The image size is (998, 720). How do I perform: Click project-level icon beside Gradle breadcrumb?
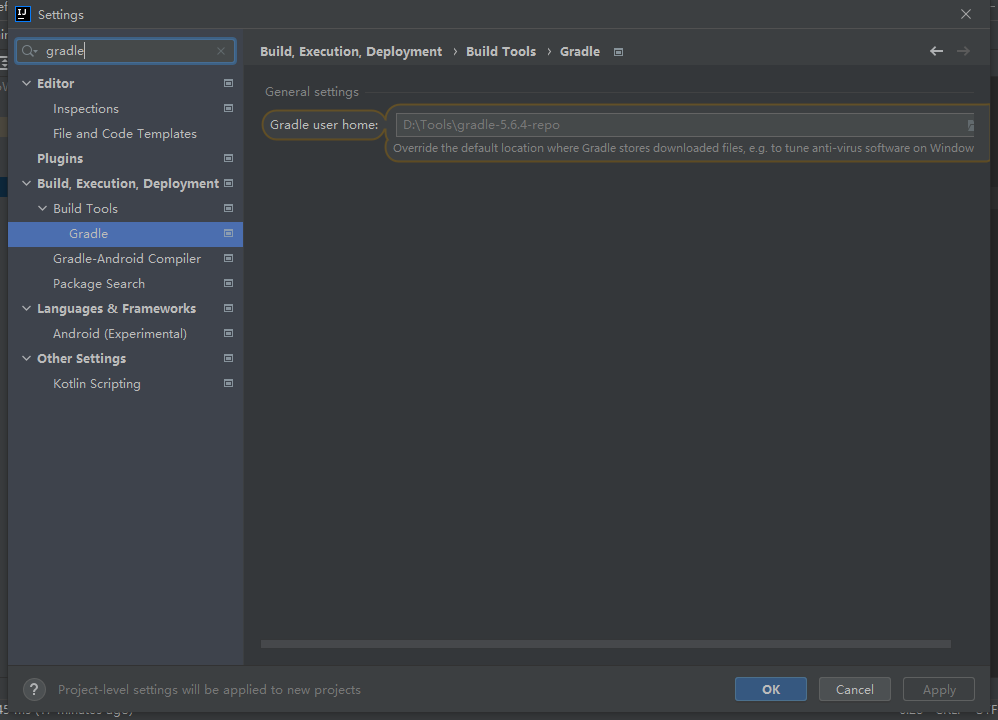coord(618,52)
